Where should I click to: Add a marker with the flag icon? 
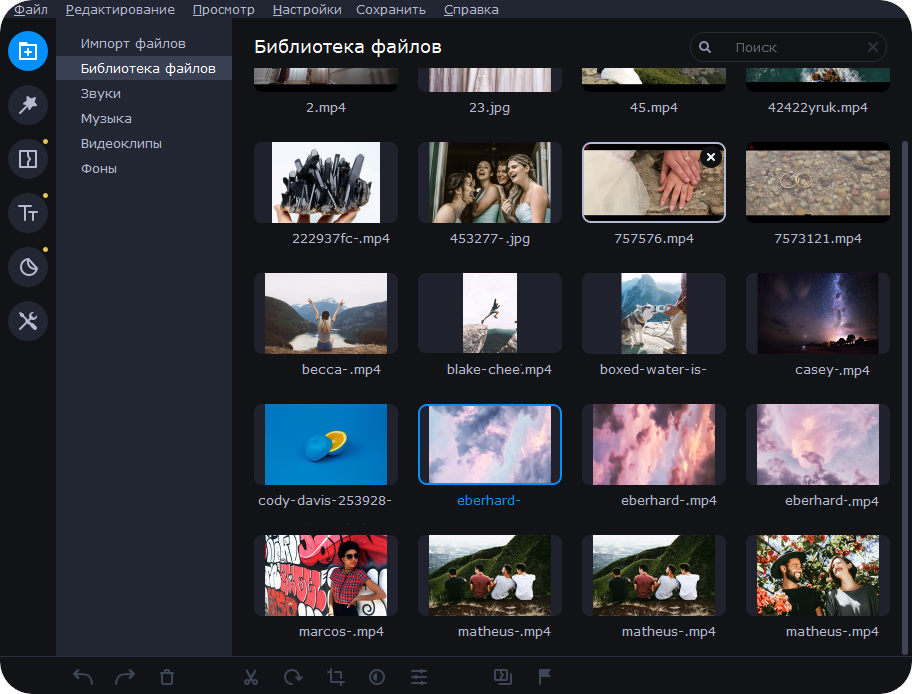(x=544, y=677)
